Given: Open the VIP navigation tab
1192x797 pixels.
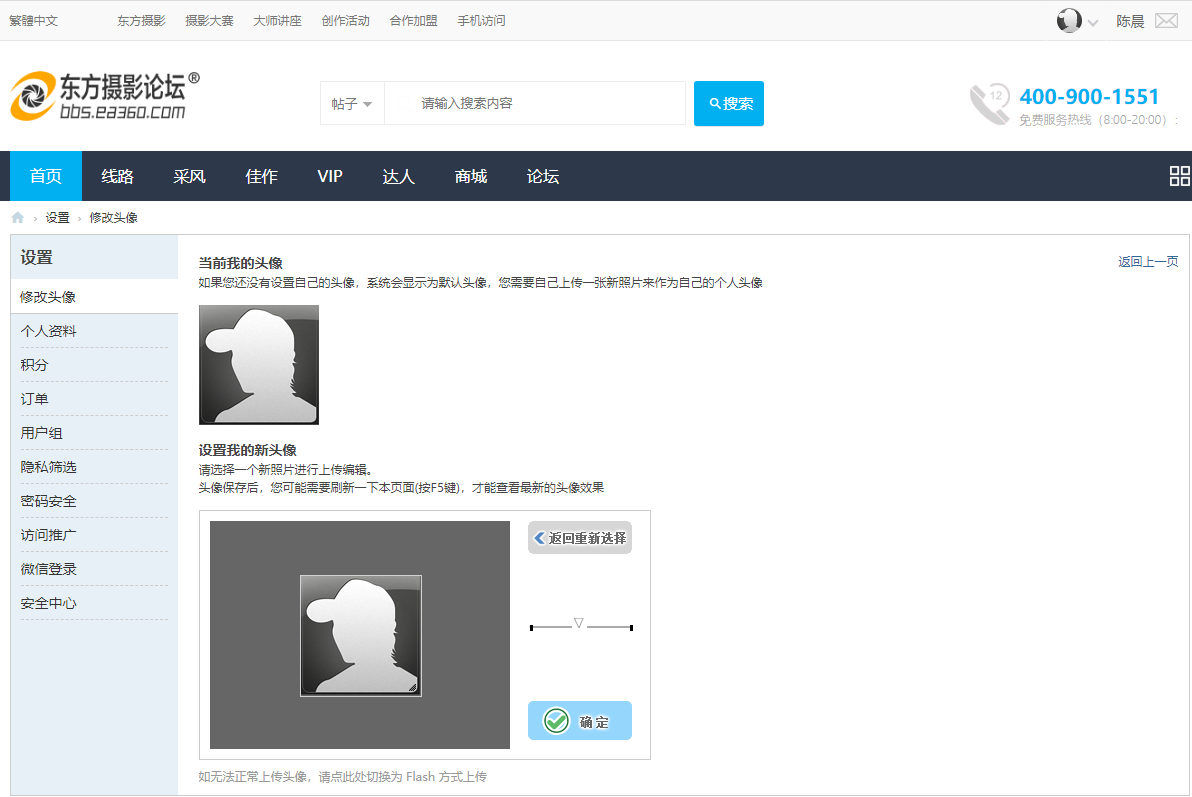Looking at the screenshot, I should pos(330,176).
